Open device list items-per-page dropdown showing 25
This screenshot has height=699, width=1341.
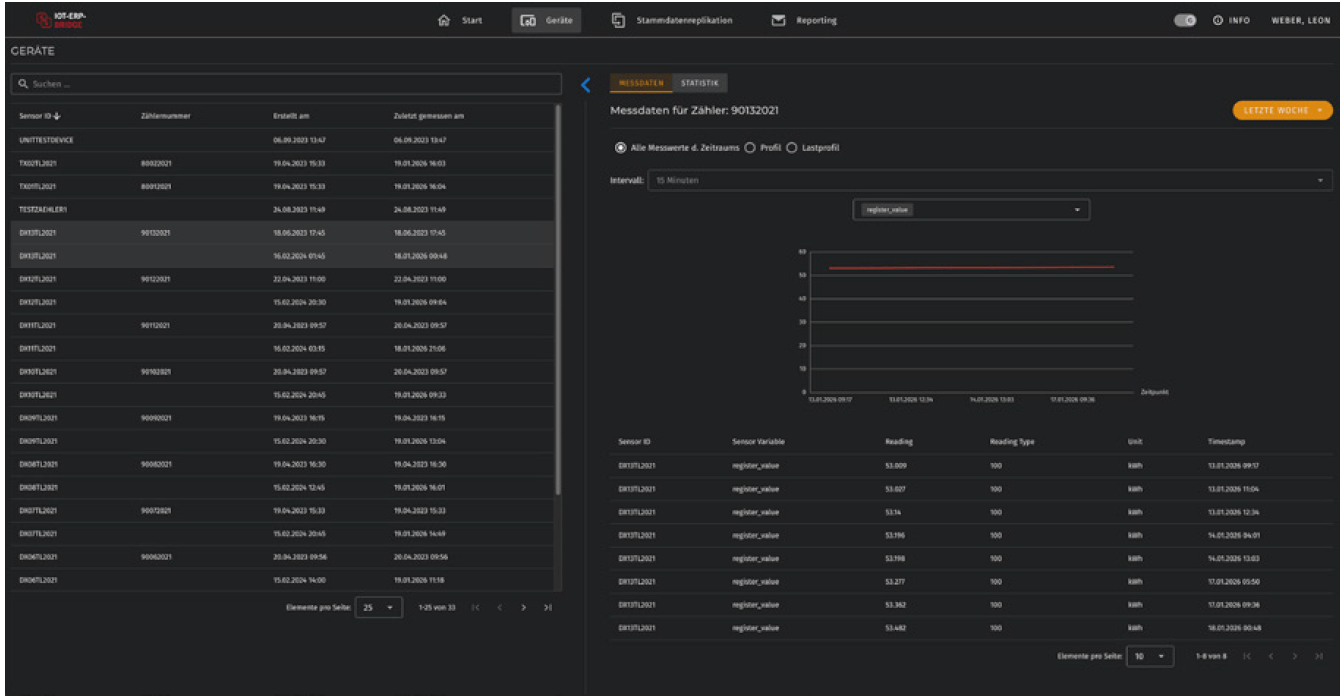coord(380,608)
